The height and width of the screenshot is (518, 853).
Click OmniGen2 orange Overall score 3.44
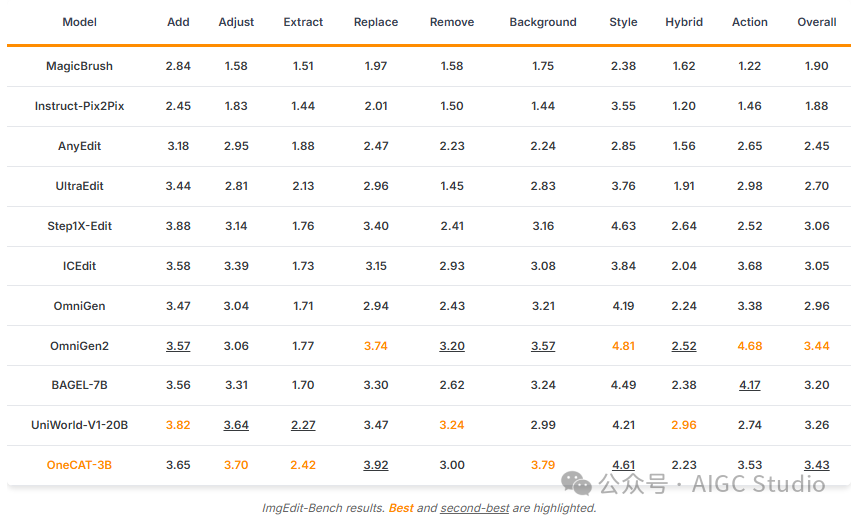[817, 346]
